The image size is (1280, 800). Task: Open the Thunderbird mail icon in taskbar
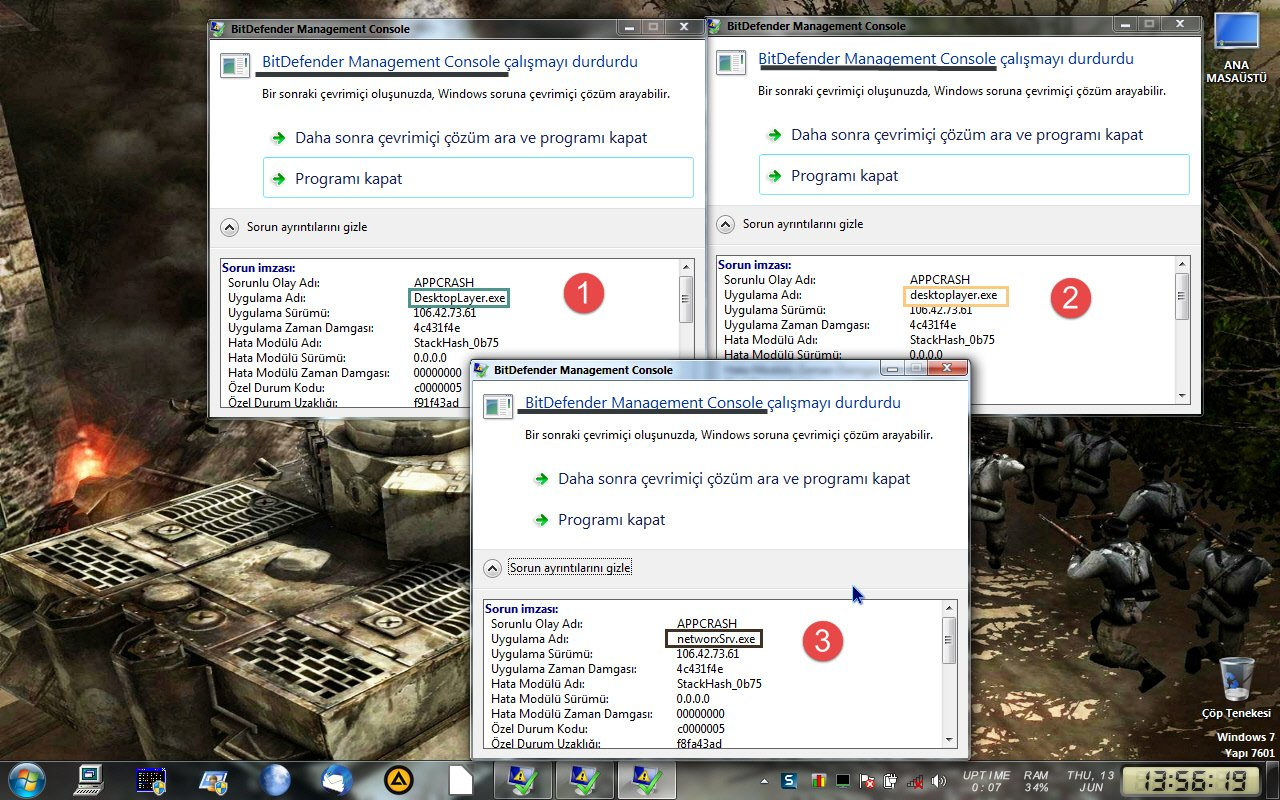[336, 779]
